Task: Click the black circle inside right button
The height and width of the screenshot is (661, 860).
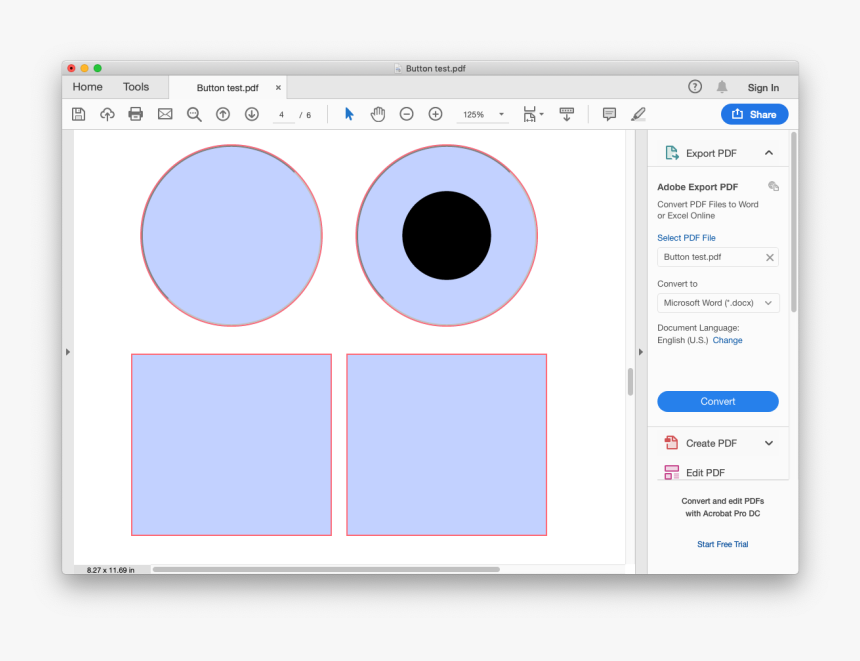Action: tap(446, 235)
